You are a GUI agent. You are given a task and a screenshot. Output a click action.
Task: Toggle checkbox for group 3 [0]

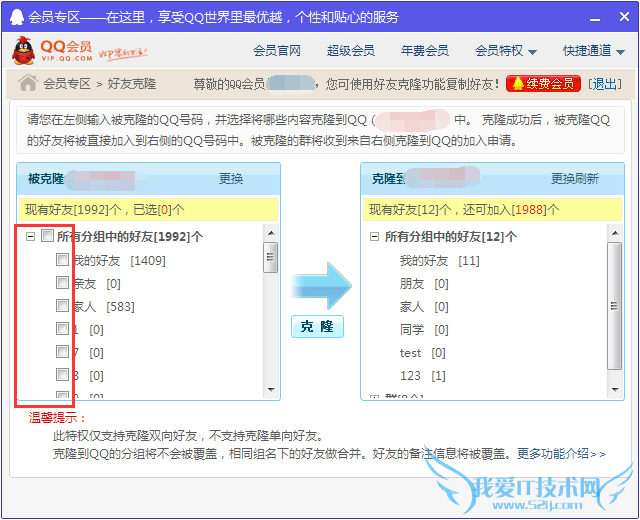62,374
